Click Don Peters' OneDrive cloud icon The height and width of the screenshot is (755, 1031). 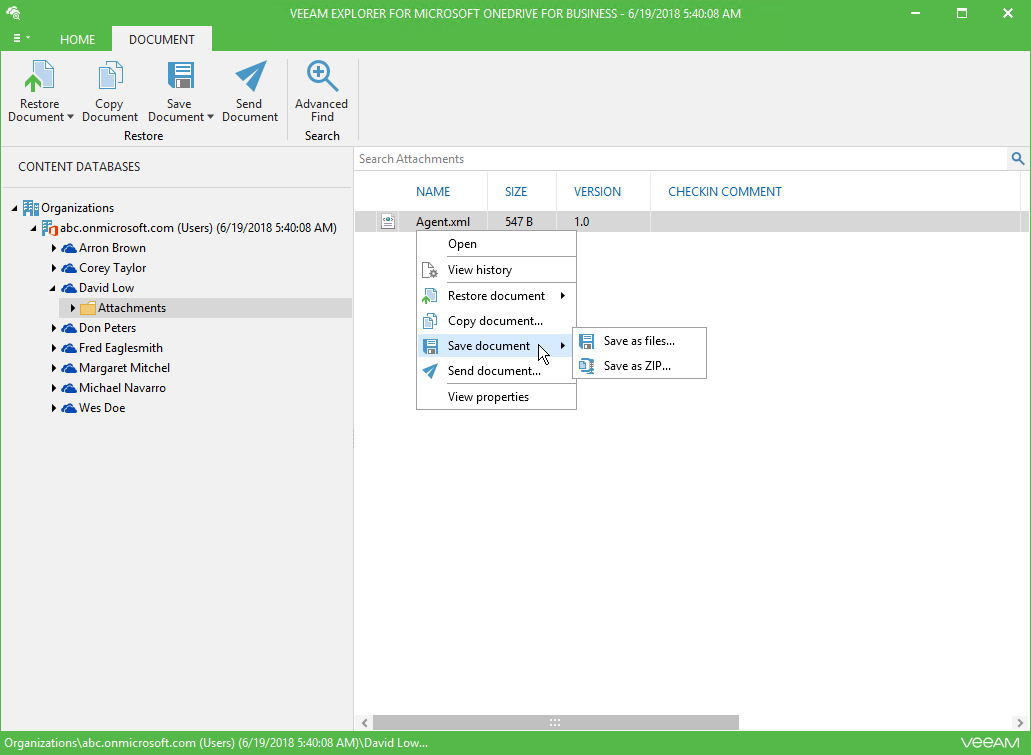click(68, 328)
